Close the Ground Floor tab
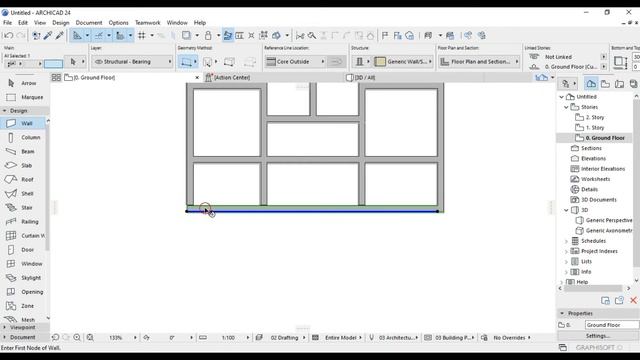The width and height of the screenshot is (640, 360). [197, 78]
